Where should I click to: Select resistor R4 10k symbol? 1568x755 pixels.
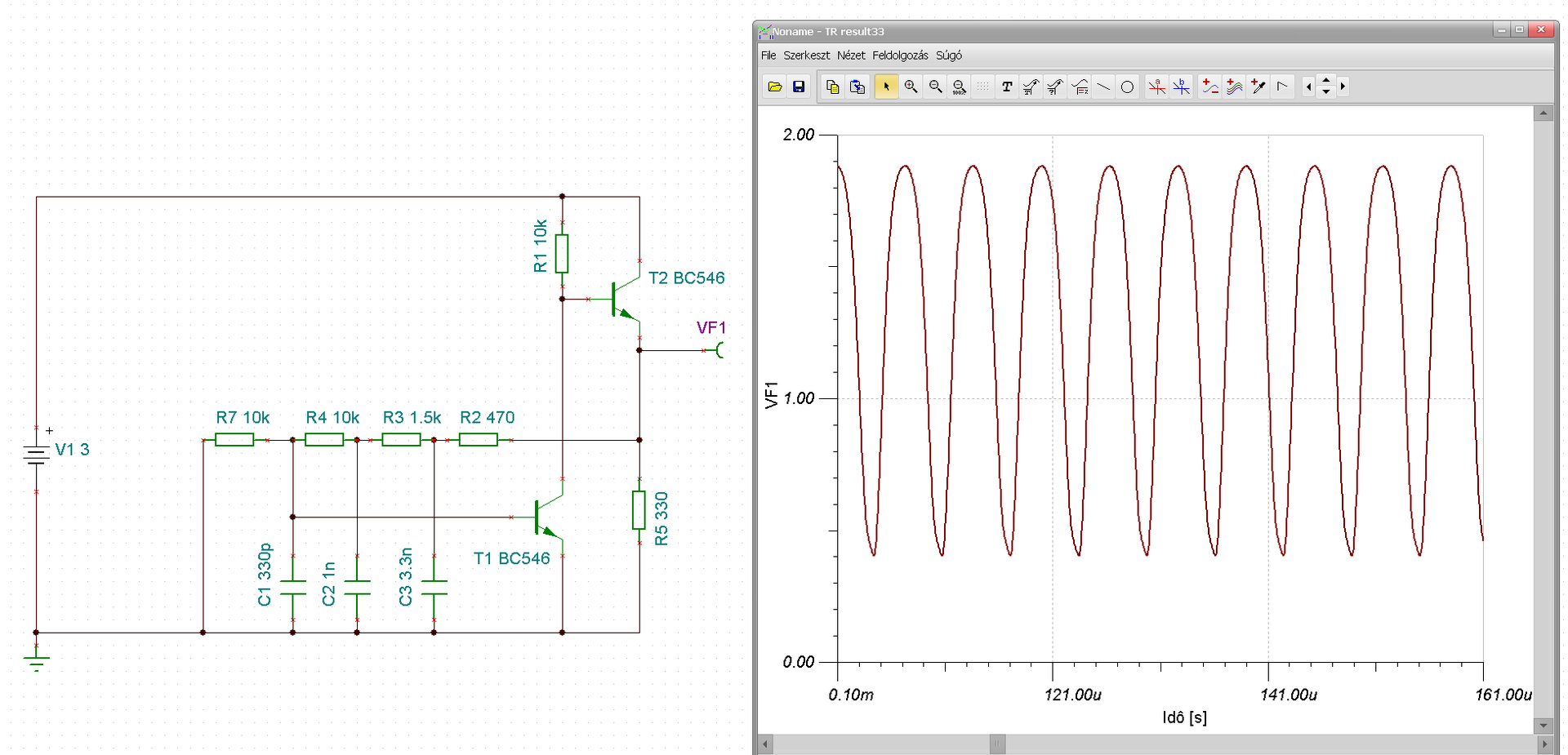pos(324,440)
